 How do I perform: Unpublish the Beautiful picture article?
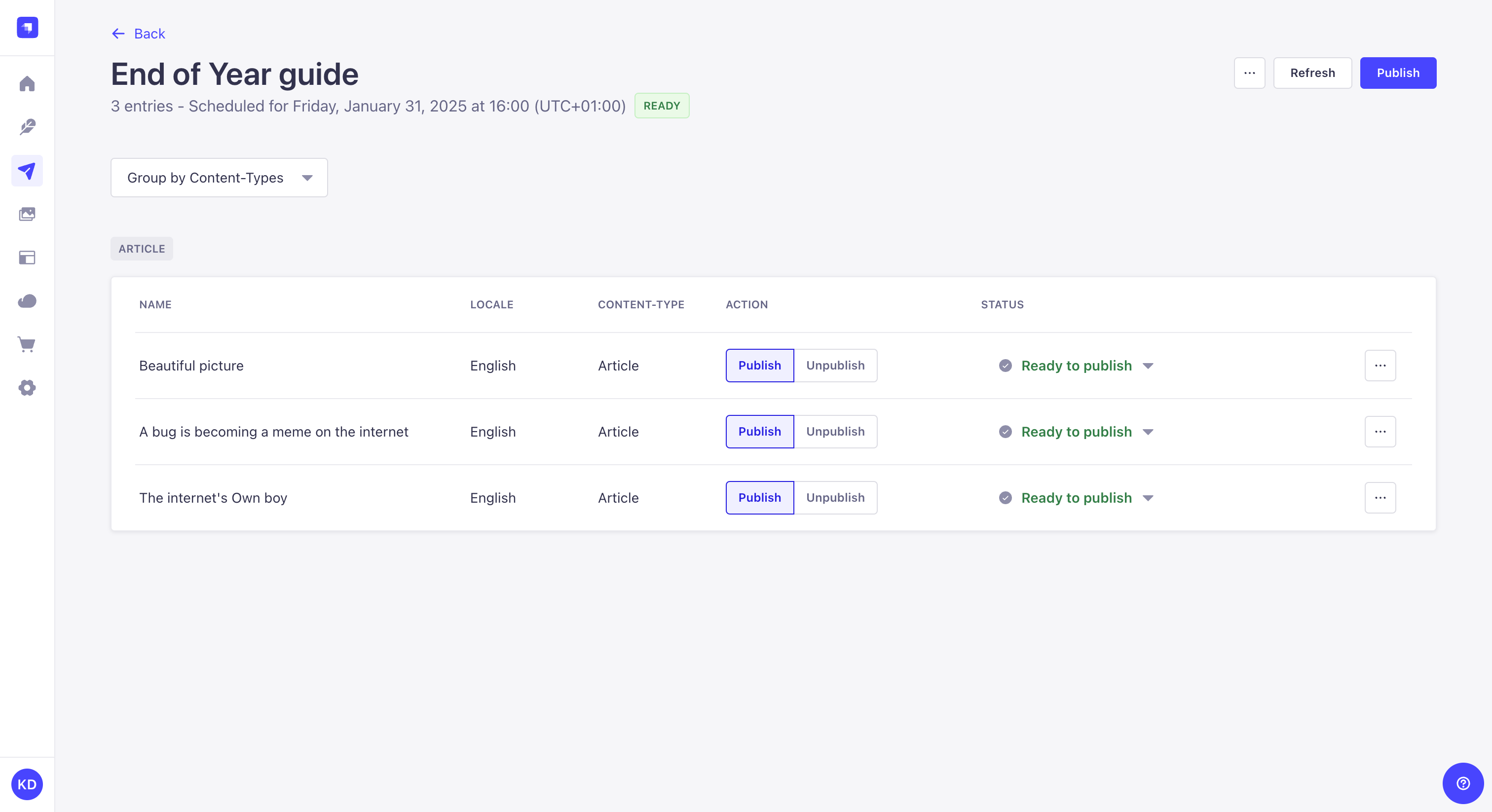pyautogui.click(x=834, y=365)
